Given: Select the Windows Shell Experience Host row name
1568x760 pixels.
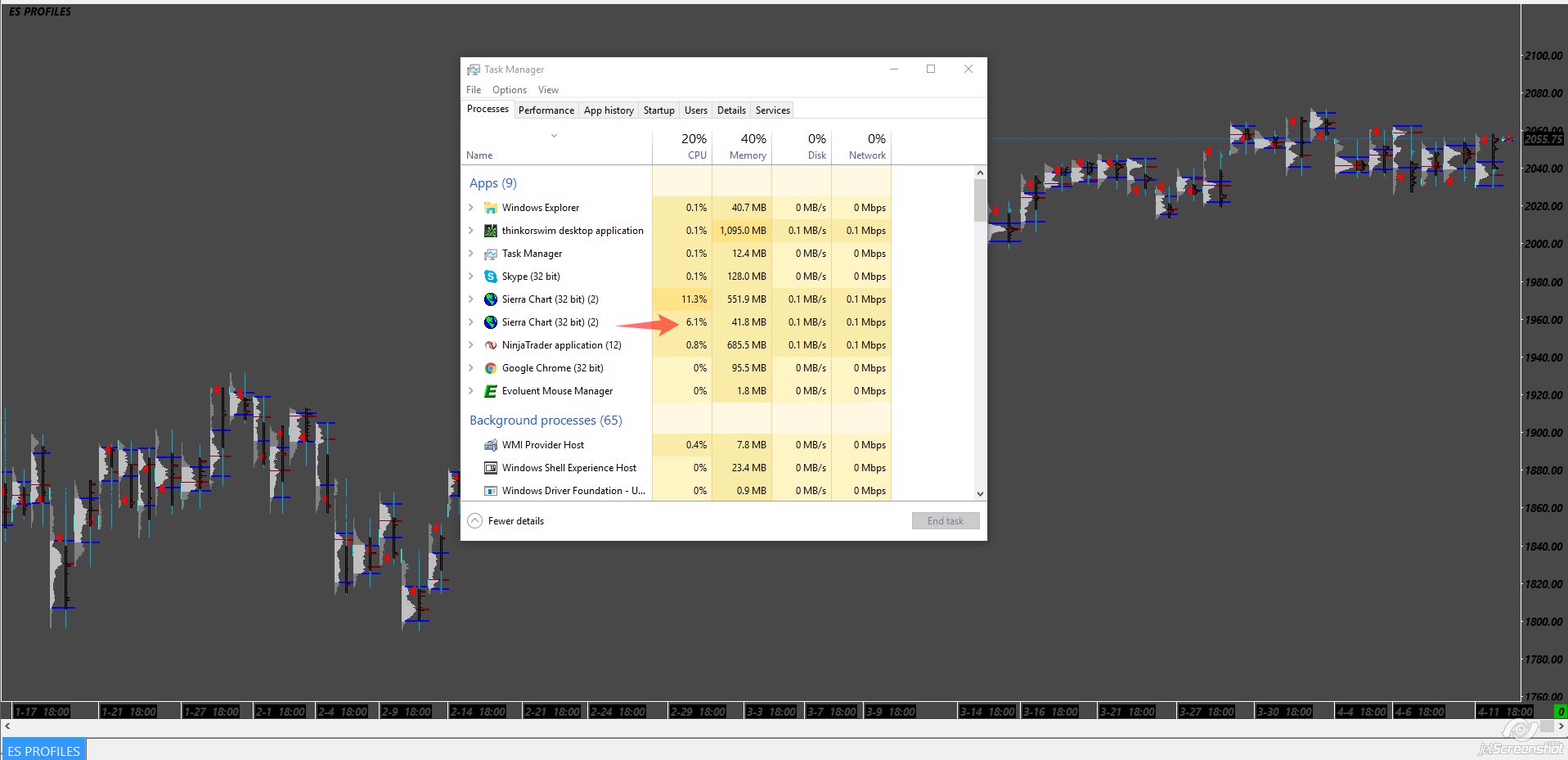Looking at the screenshot, I should click(569, 468).
